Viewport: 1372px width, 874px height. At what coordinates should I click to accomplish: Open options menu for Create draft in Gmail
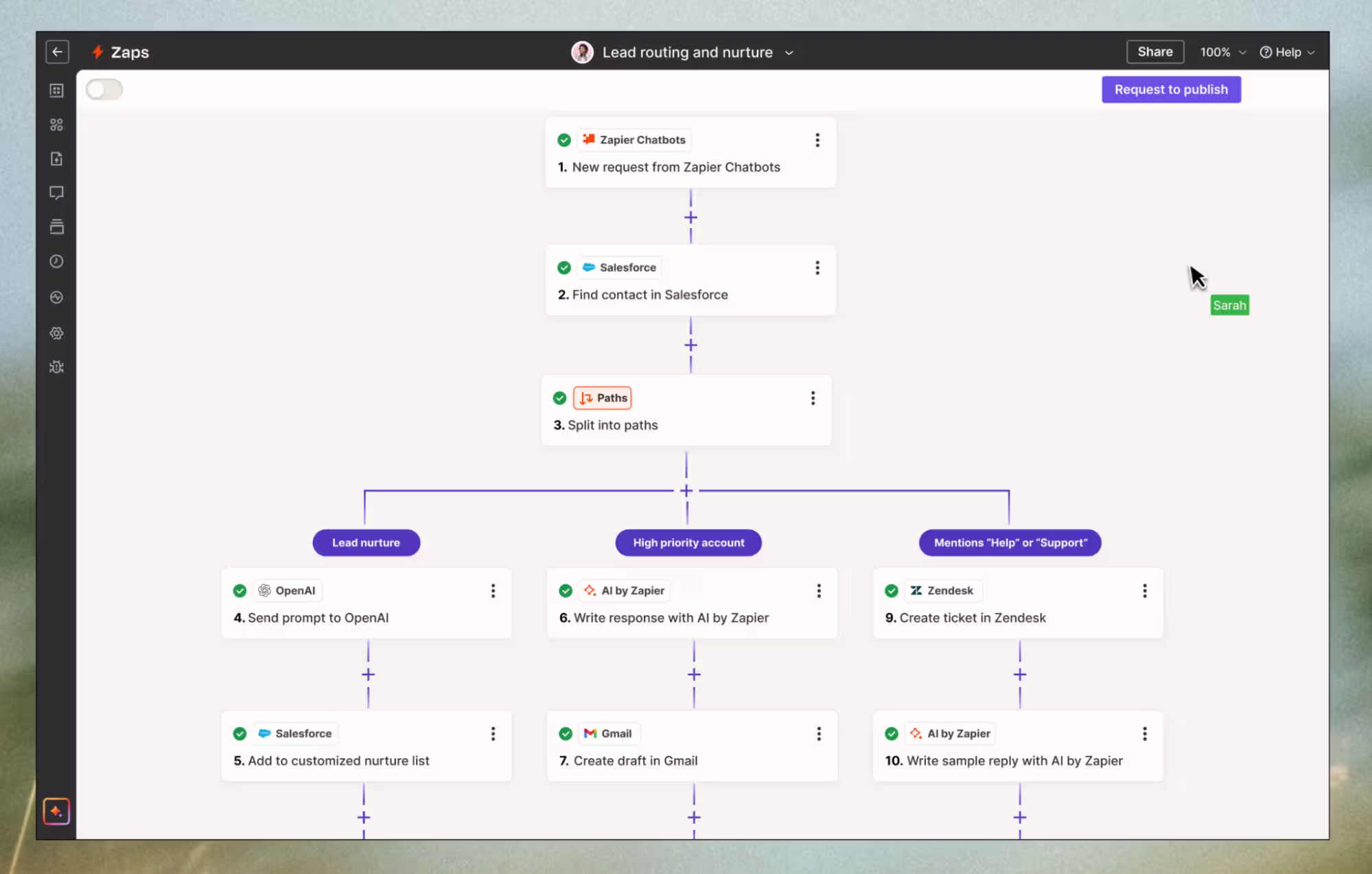tap(819, 734)
